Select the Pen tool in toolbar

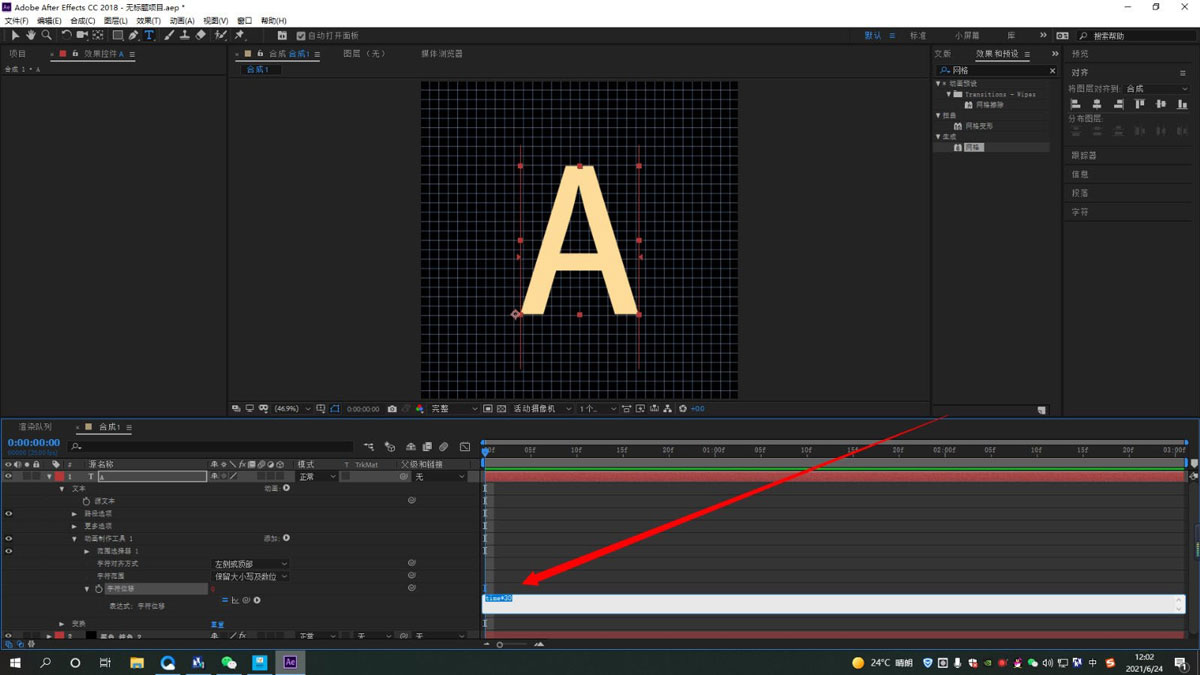133,35
